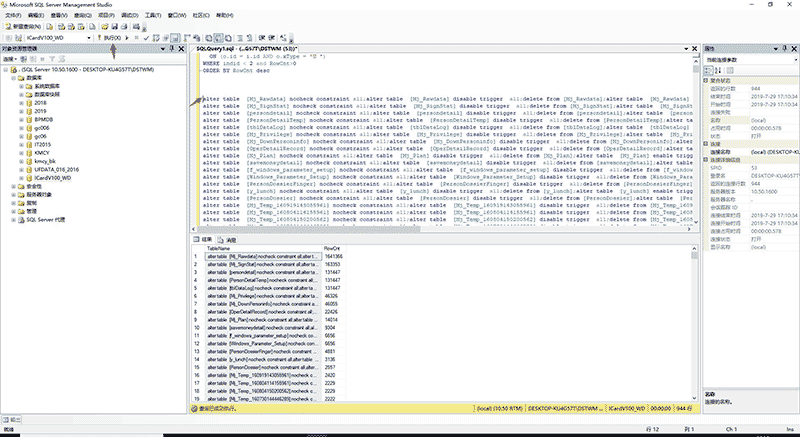Open the database selector ICardV100_WD dropdown

(x=89, y=38)
